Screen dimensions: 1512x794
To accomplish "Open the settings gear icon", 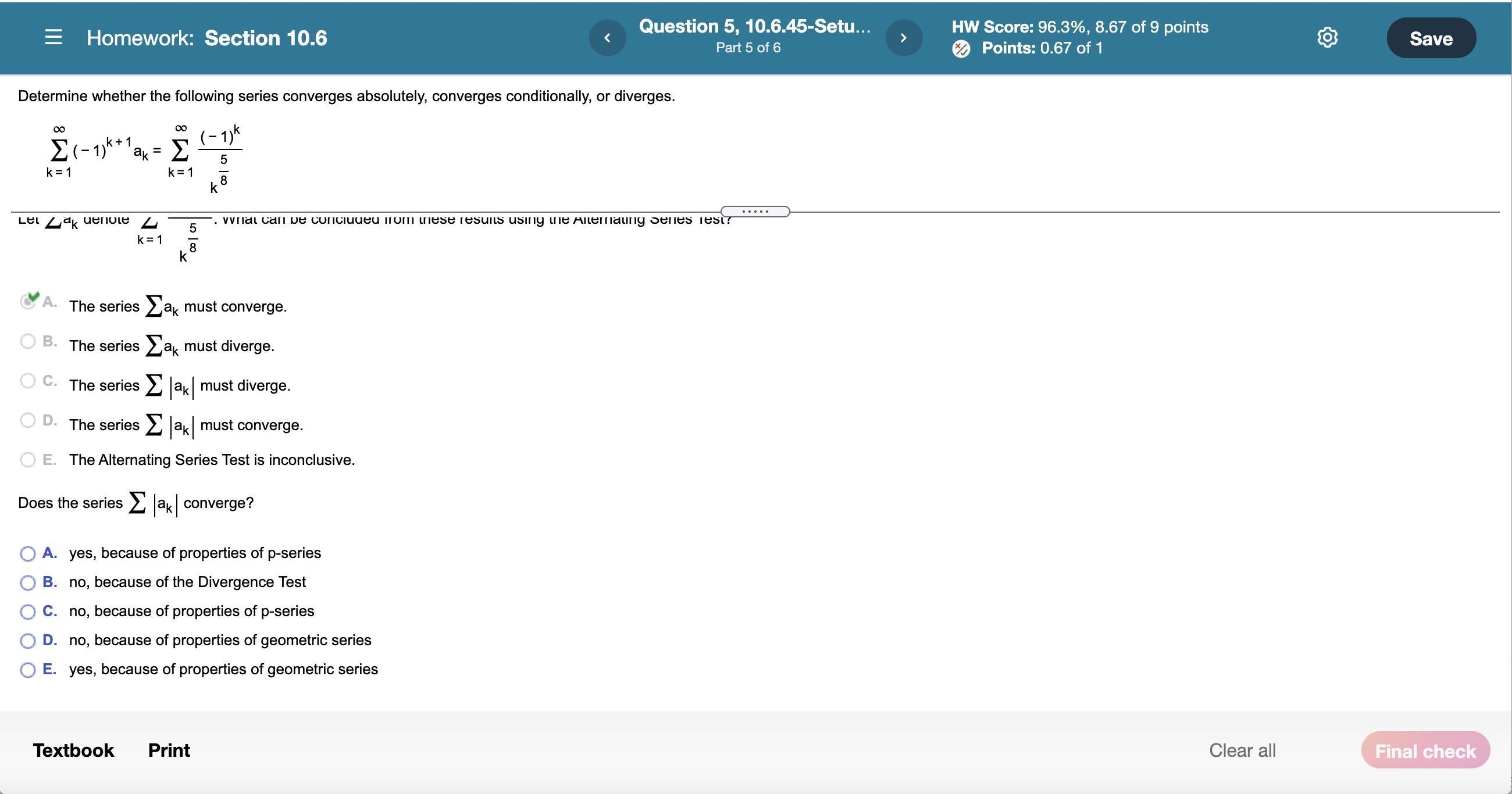I will [1327, 38].
